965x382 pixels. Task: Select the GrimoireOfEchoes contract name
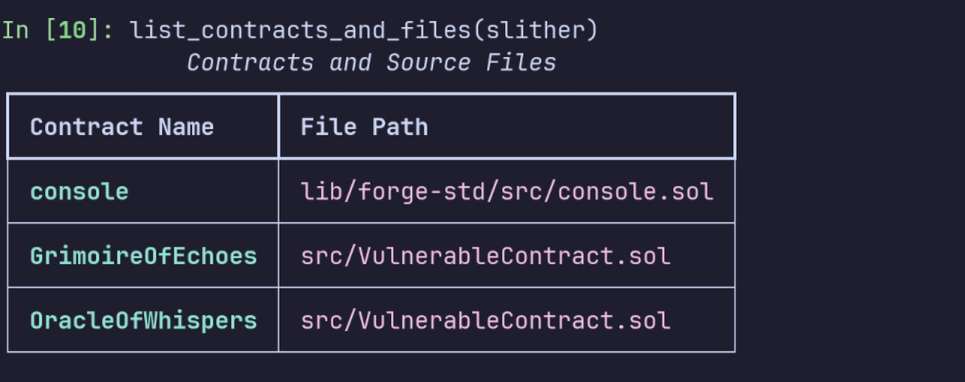143,256
